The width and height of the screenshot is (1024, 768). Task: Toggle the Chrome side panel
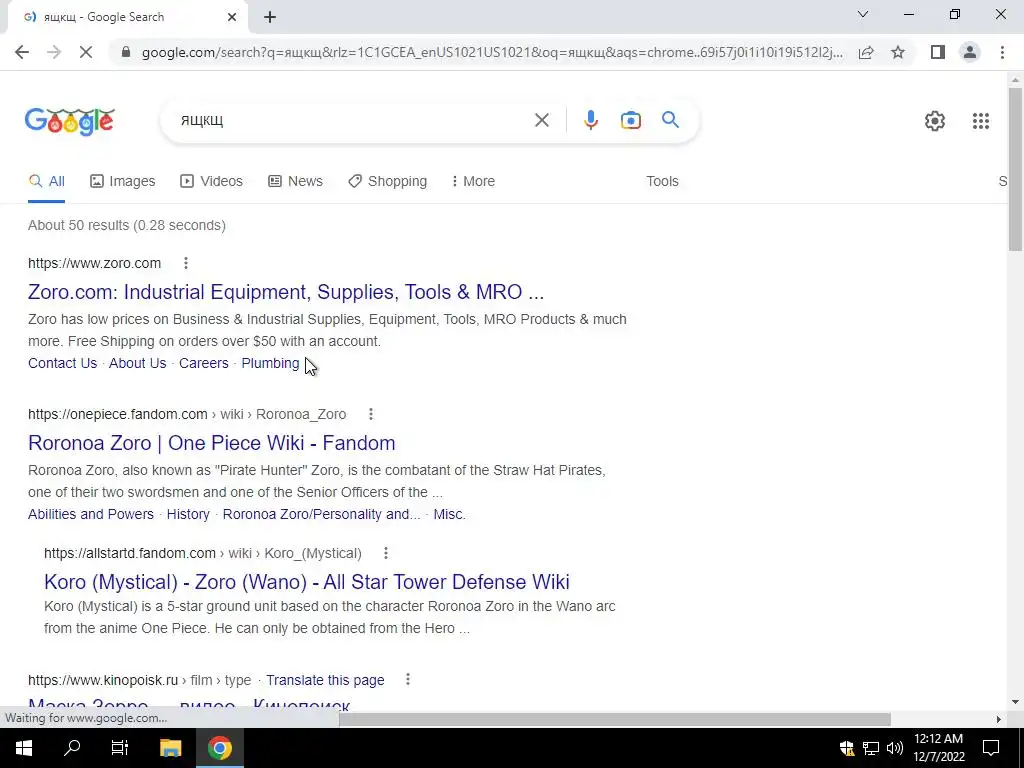(x=938, y=52)
